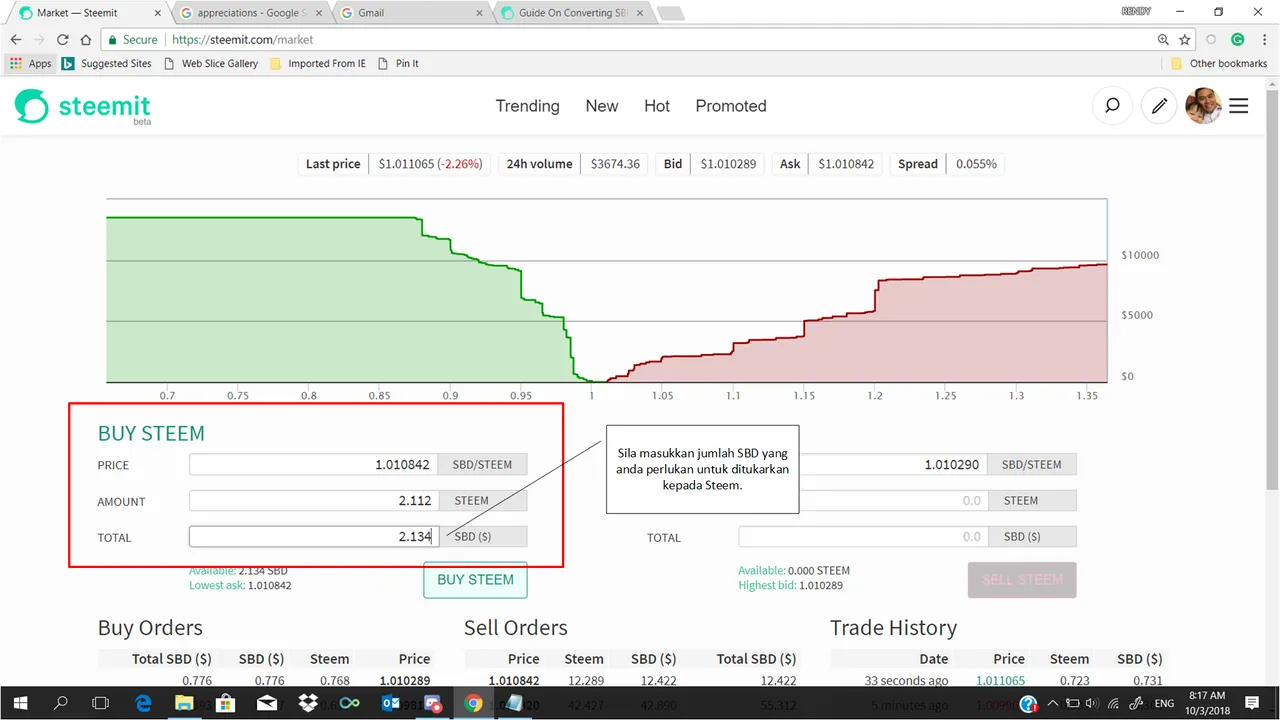This screenshot has width=1280, height=720.
Task: Click Available 0.000 STEEM link
Action: tap(794, 571)
